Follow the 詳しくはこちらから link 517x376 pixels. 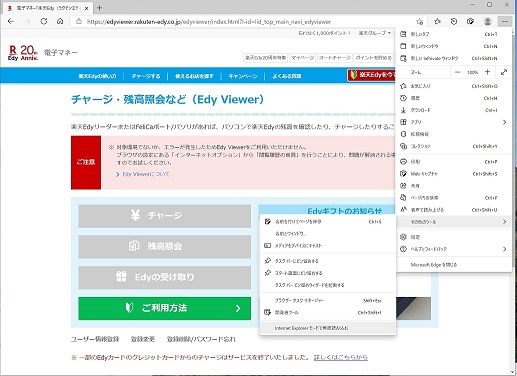click(341, 357)
